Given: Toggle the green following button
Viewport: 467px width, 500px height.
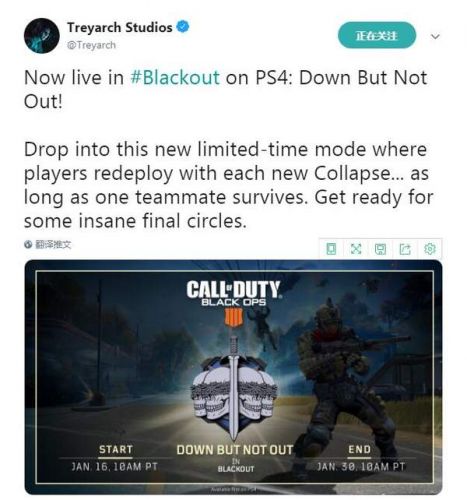Looking at the screenshot, I should pos(377,35).
